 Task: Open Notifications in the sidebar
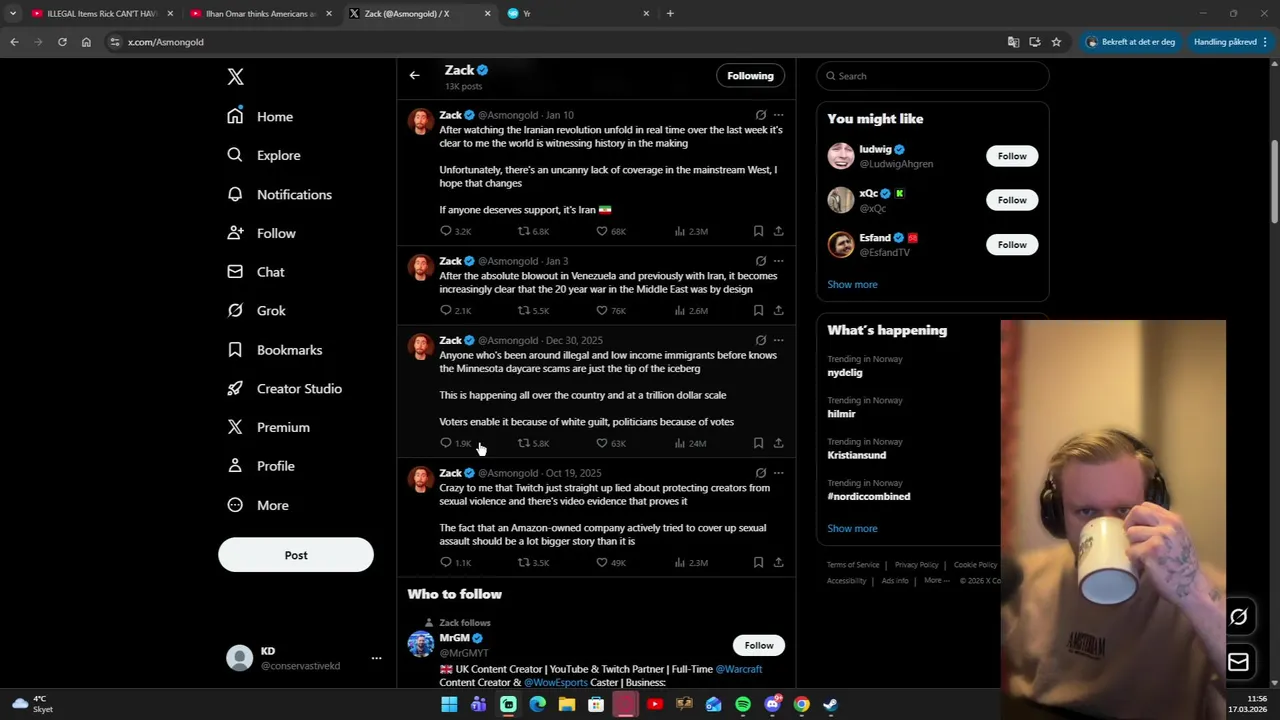279,194
